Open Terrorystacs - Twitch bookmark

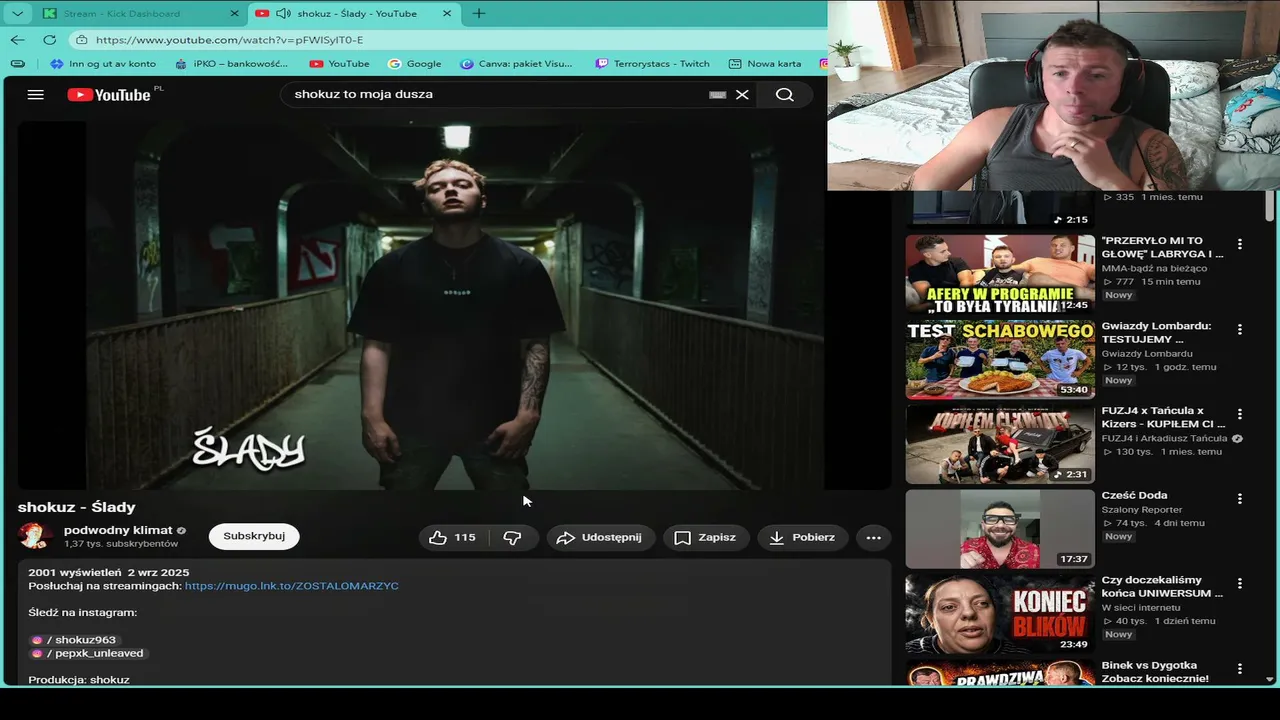click(x=652, y=64)
